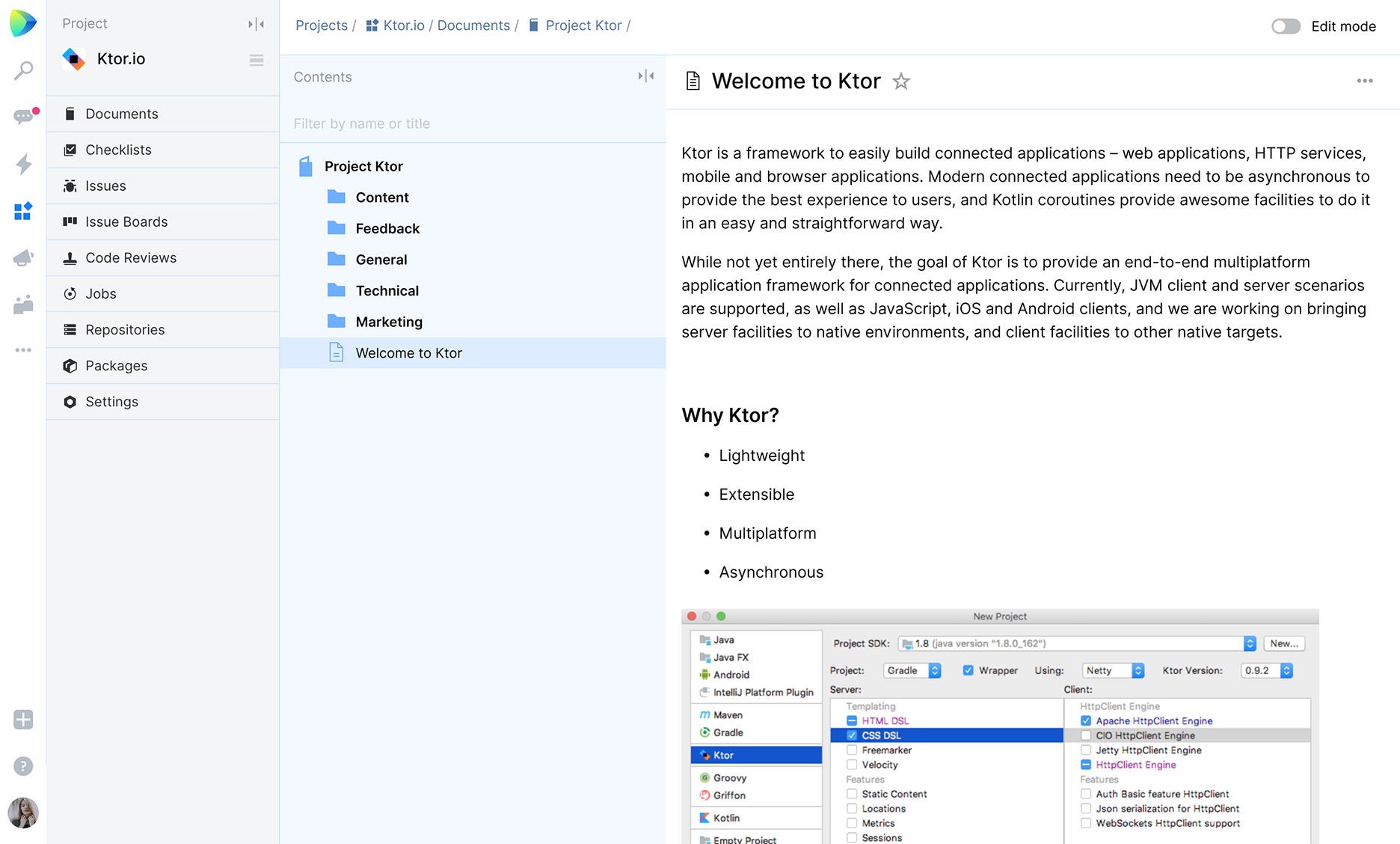Follow the Documents breadcrumb link
The width and height of the screenshot is (1400, 844).
tap(473, 25)
